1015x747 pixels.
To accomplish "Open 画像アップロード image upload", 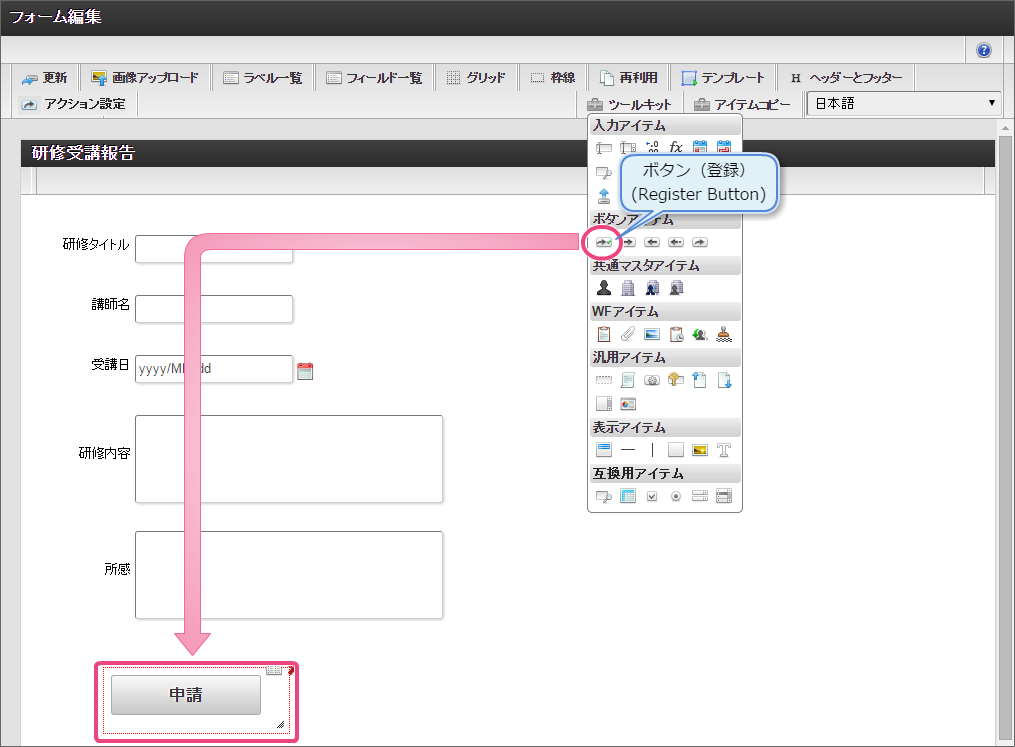I will click(145, 78).
